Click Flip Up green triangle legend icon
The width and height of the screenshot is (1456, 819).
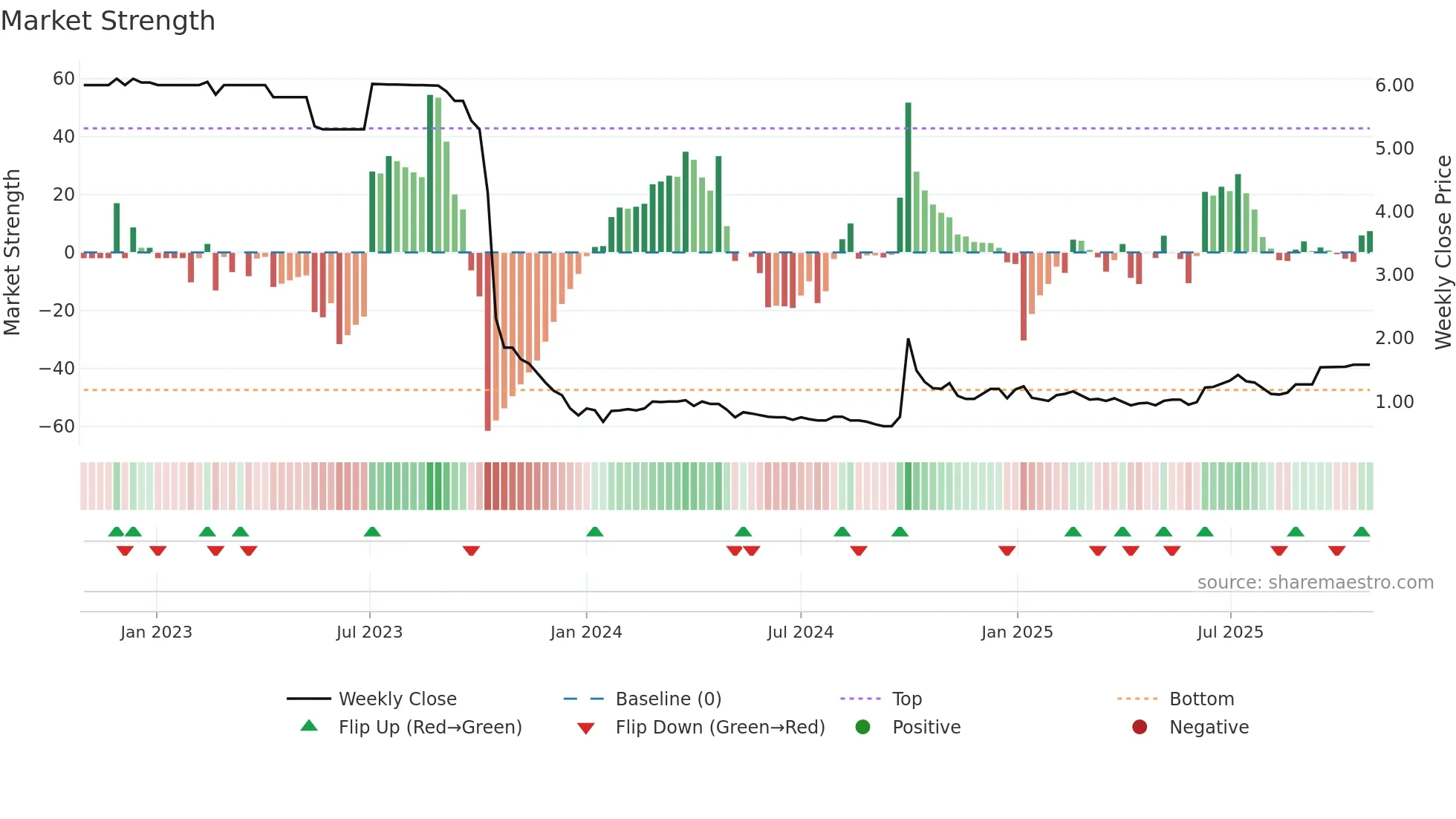click(309, 726)
